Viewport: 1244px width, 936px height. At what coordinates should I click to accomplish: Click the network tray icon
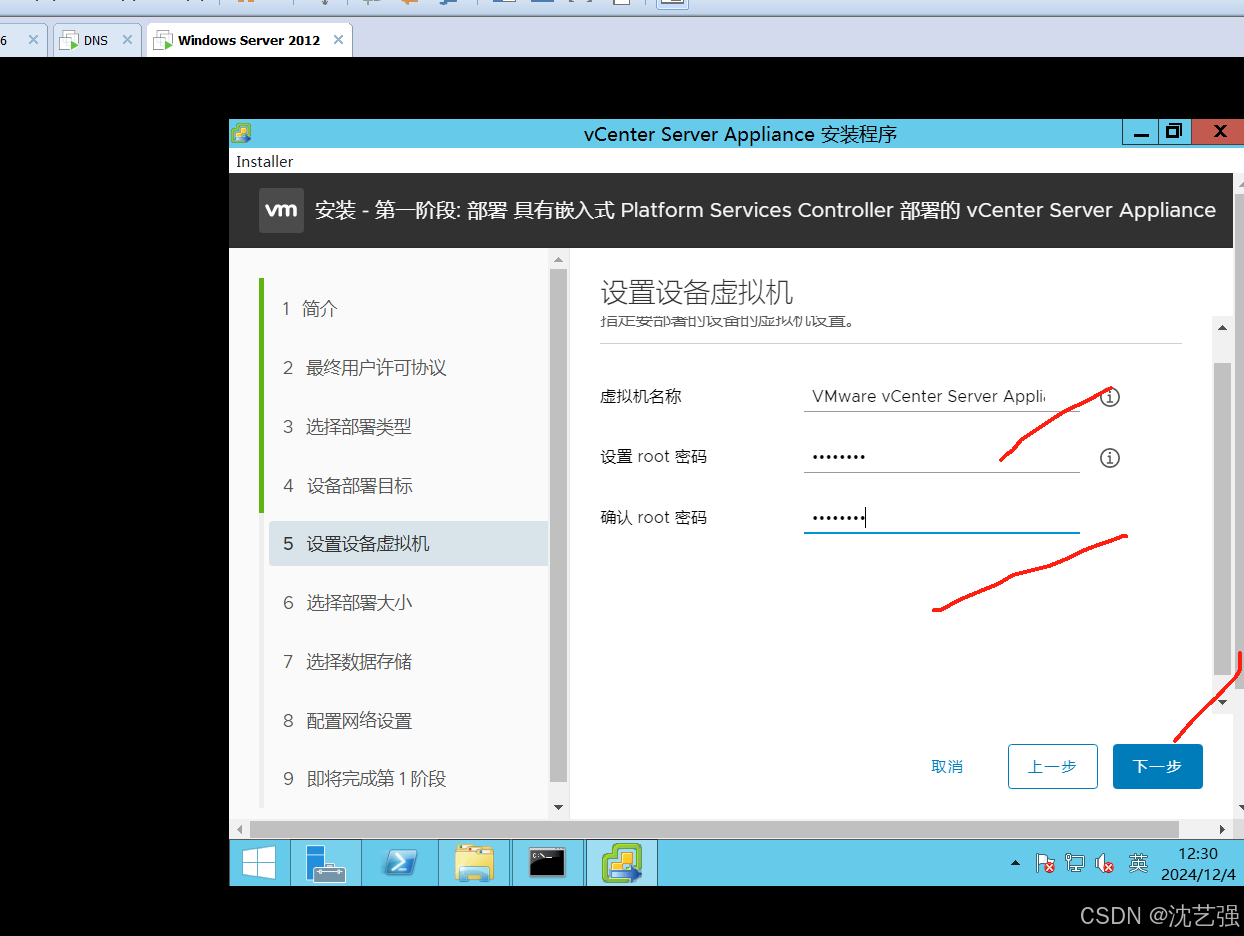tap(1075, 863)
